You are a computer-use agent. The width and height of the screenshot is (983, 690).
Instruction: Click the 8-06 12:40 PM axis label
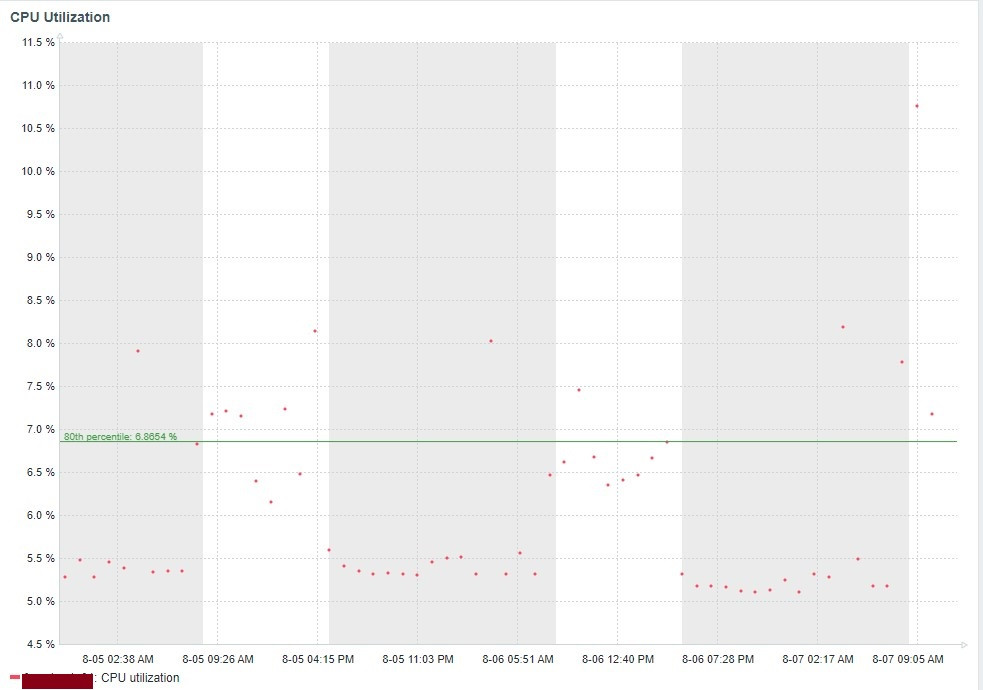618,659
